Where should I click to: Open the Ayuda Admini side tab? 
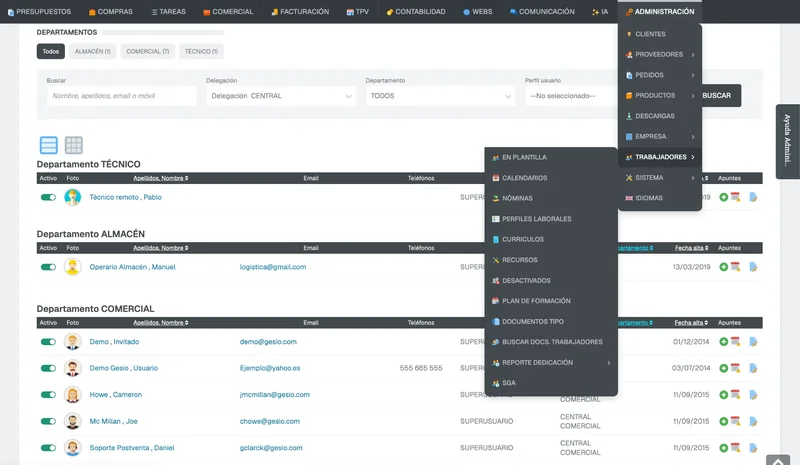click(787, 141)
